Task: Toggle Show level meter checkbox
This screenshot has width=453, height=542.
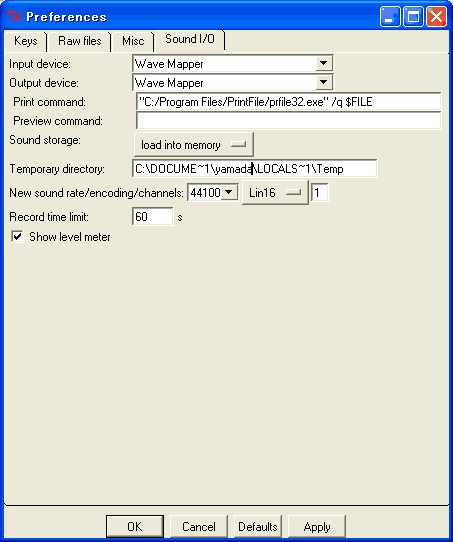Action: 17,237
